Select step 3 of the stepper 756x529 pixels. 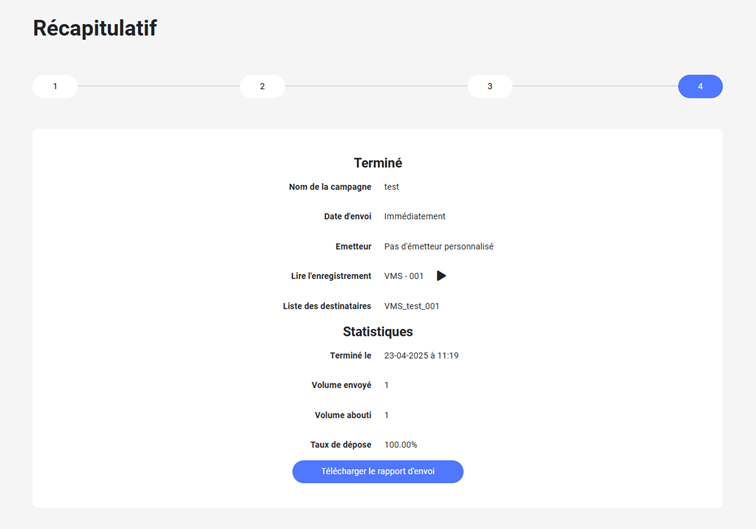point(490,87)
